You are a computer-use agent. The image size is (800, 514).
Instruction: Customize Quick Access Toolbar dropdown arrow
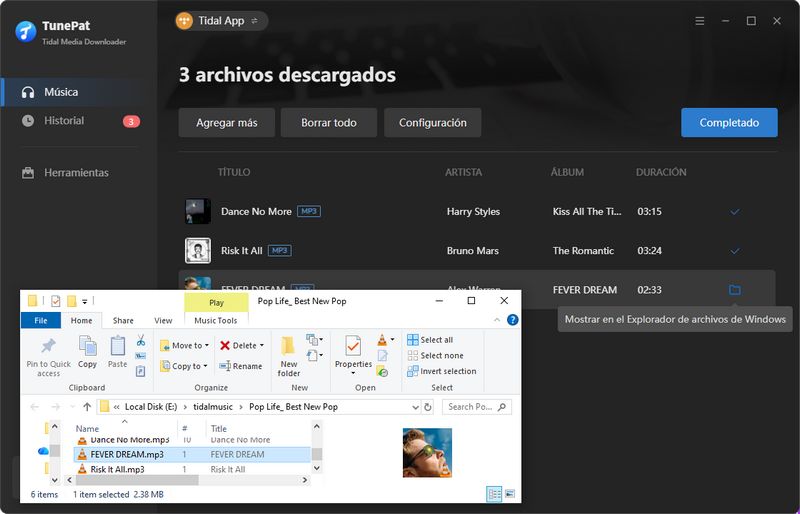pyautogui.click(x=85, y=301)
